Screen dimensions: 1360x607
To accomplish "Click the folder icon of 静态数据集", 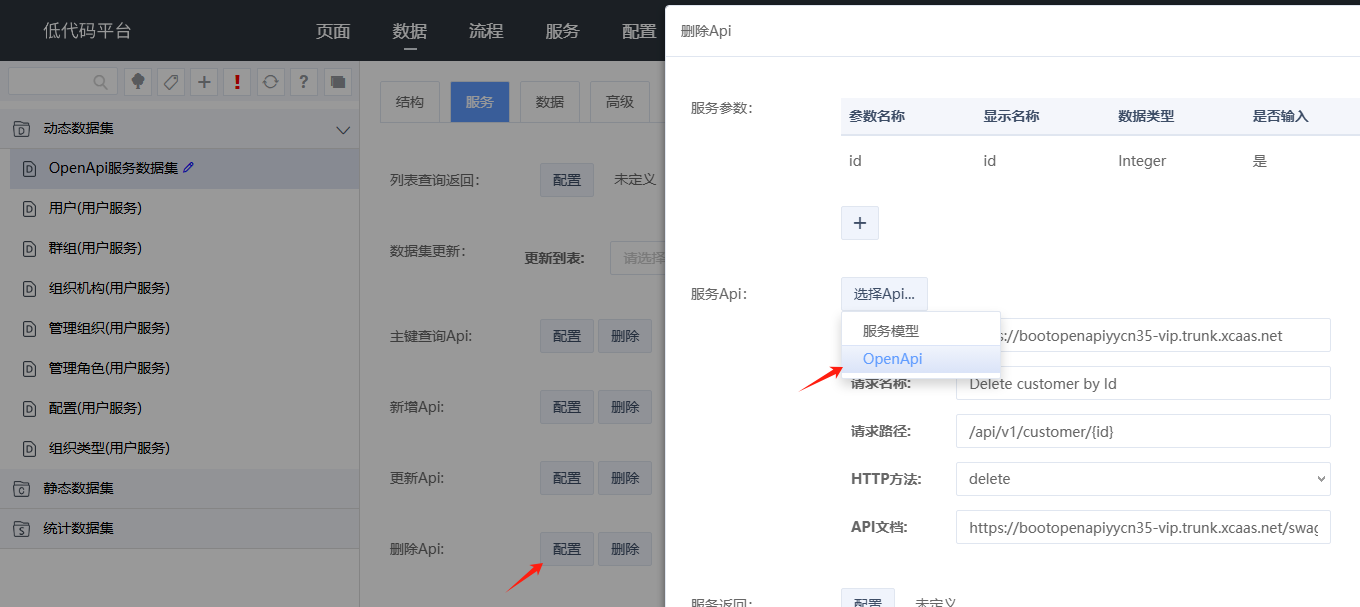I will (20, 489).
